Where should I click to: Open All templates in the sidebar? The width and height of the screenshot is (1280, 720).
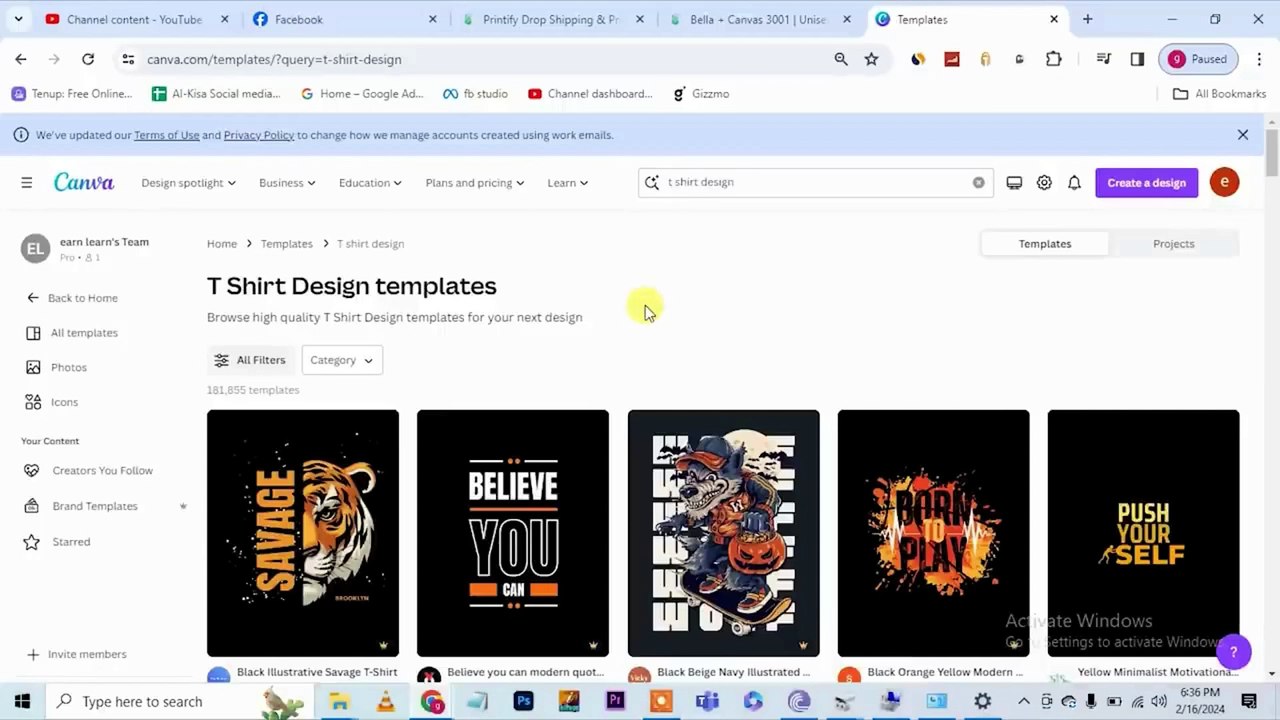(72, 333)
